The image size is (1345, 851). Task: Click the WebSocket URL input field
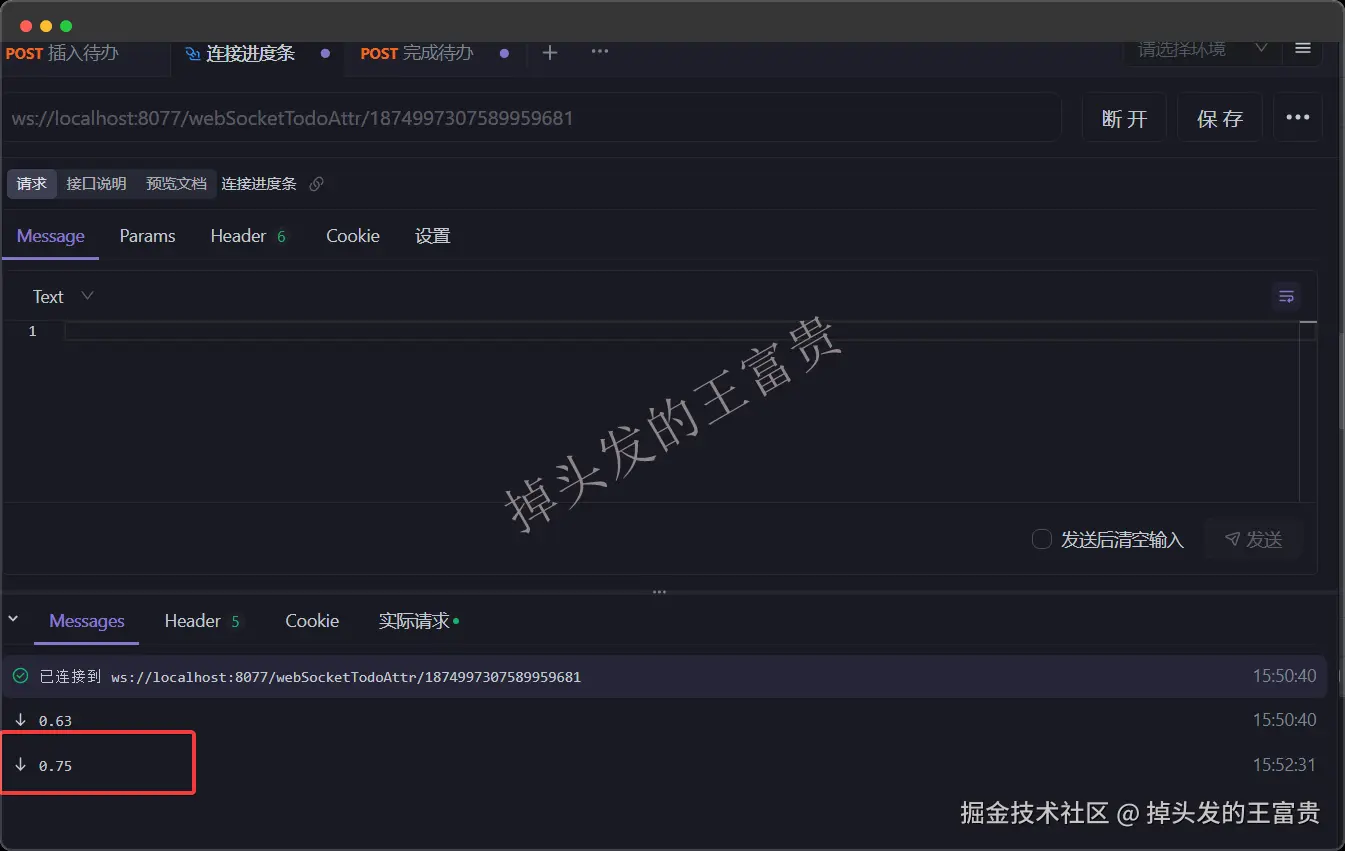tap(530, 117)
